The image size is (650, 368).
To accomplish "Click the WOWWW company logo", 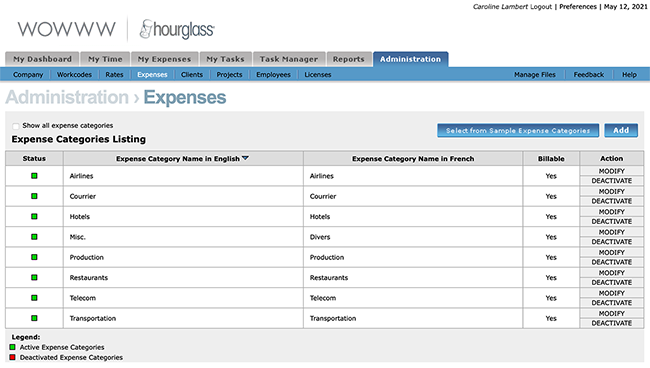I will click(x=67, y=29).
